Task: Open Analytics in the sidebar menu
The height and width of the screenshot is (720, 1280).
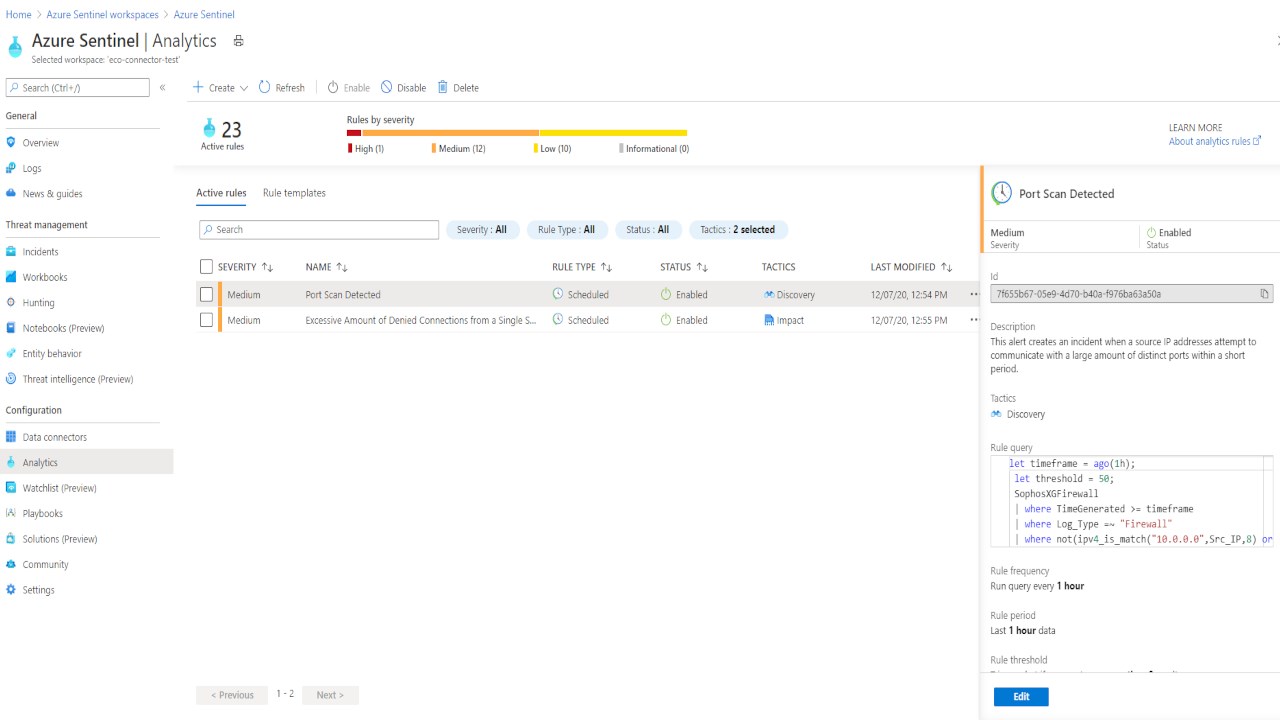Action: tap(86, 462)
